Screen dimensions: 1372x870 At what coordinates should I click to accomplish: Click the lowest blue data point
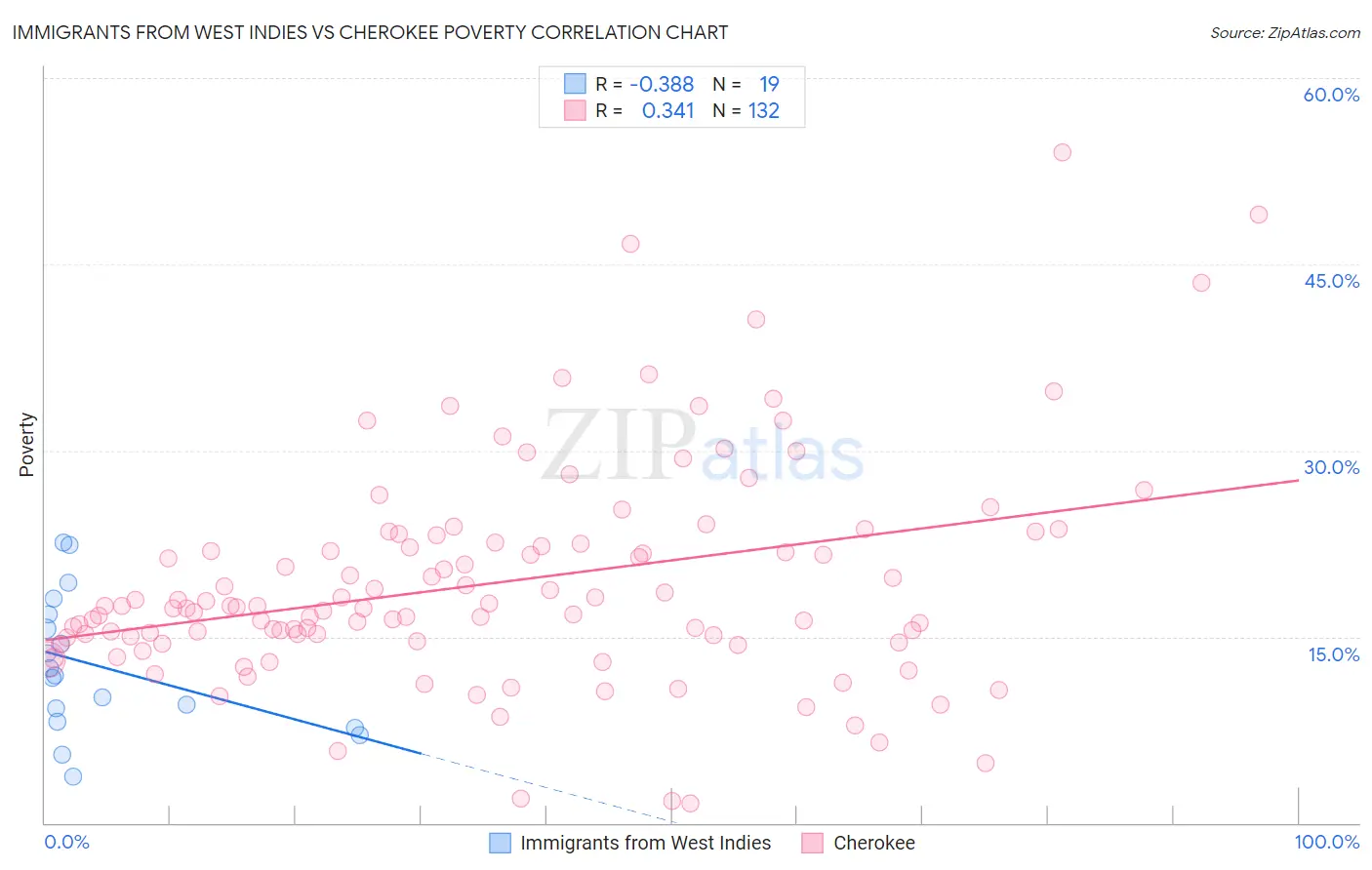coord(73,776)
